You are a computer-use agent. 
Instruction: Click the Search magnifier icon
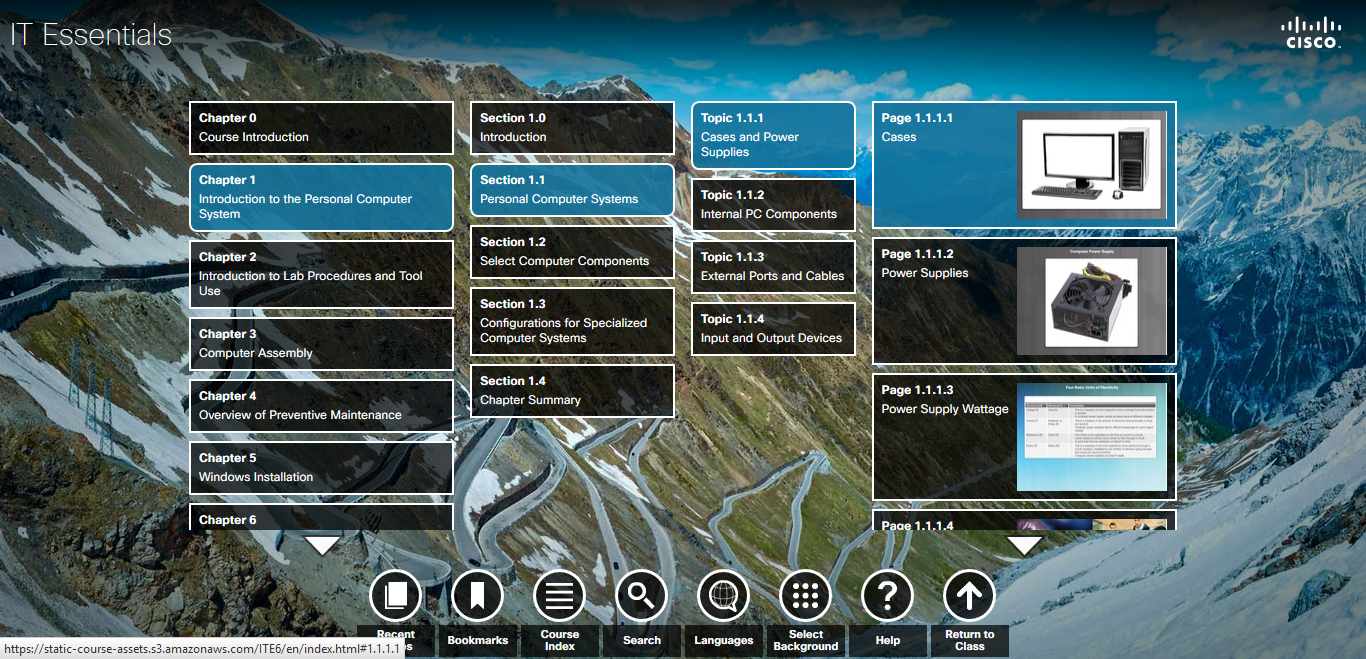[641, 597]
